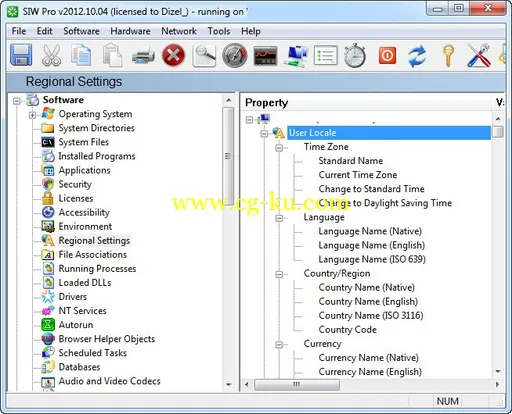Open the Tools menu
The image size is (512, 414).
coord(219,31)
